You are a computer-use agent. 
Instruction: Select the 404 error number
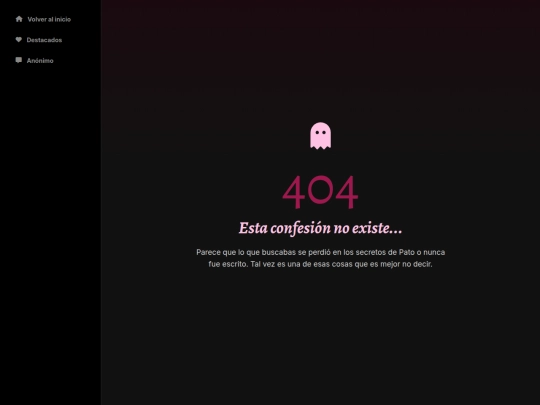coord(320,192)
